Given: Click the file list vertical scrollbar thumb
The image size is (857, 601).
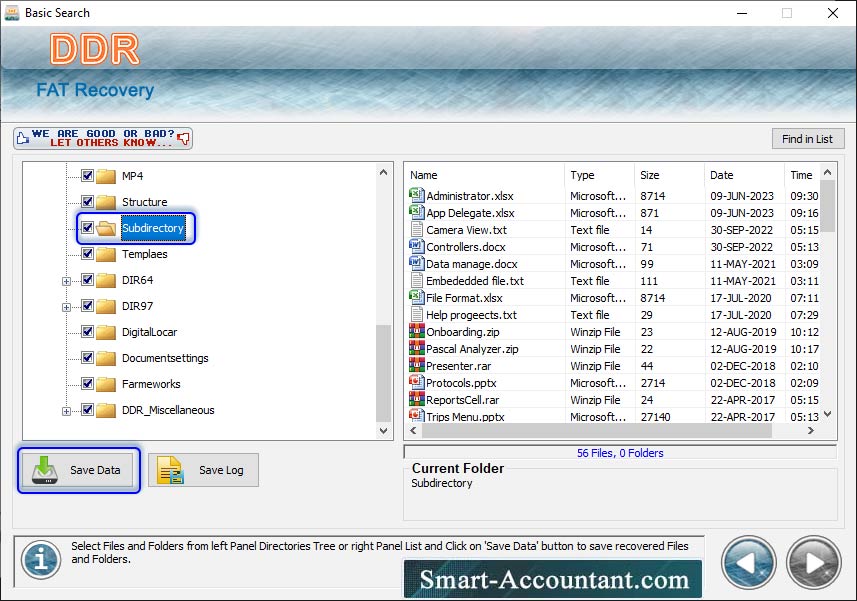Looking at the screenshot, I should tap(827, 207).
